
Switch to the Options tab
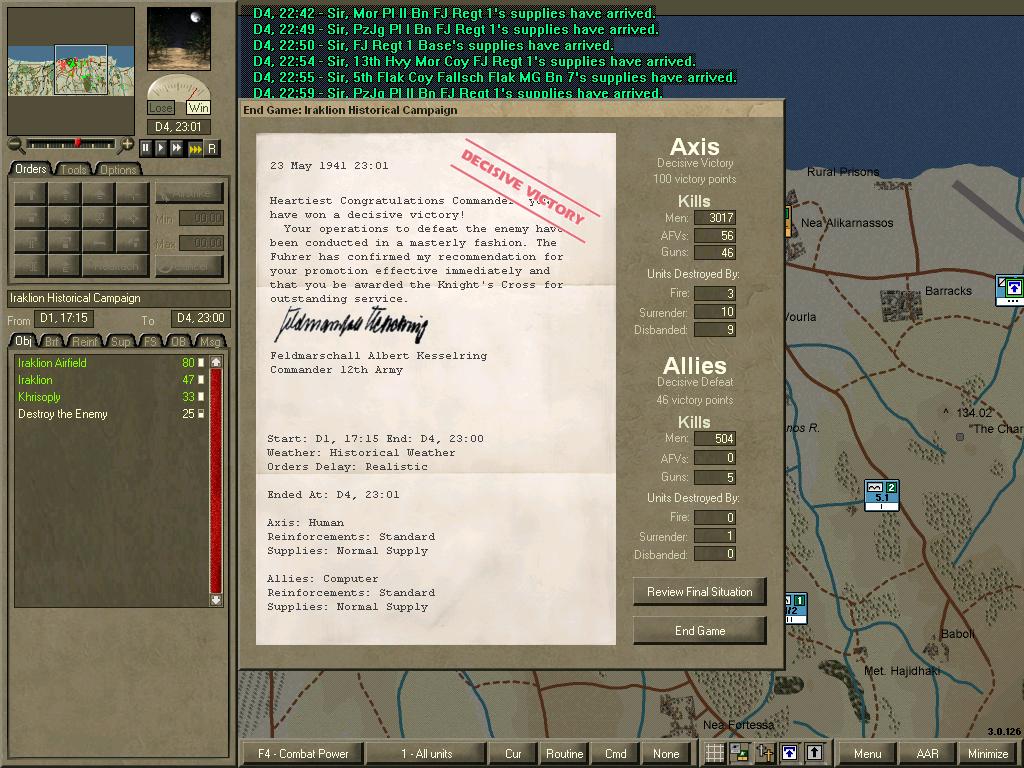pyautogui.click(x=118, y=169)
